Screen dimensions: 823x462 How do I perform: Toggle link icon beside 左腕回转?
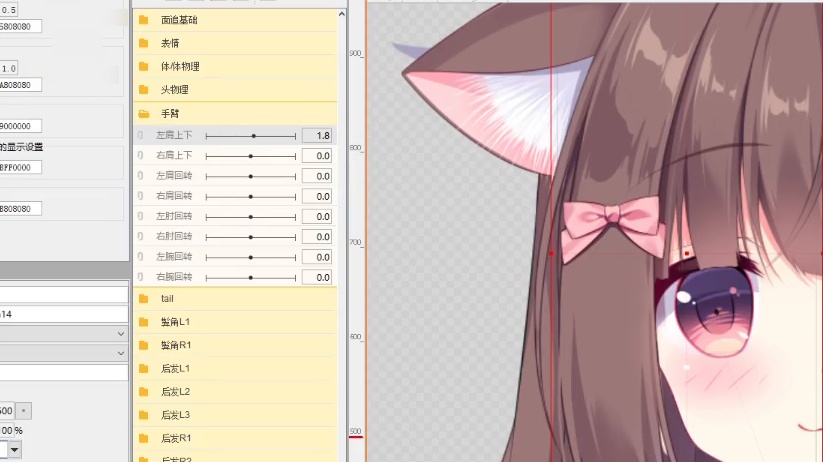pyautogui.click(x=140, y=257)
